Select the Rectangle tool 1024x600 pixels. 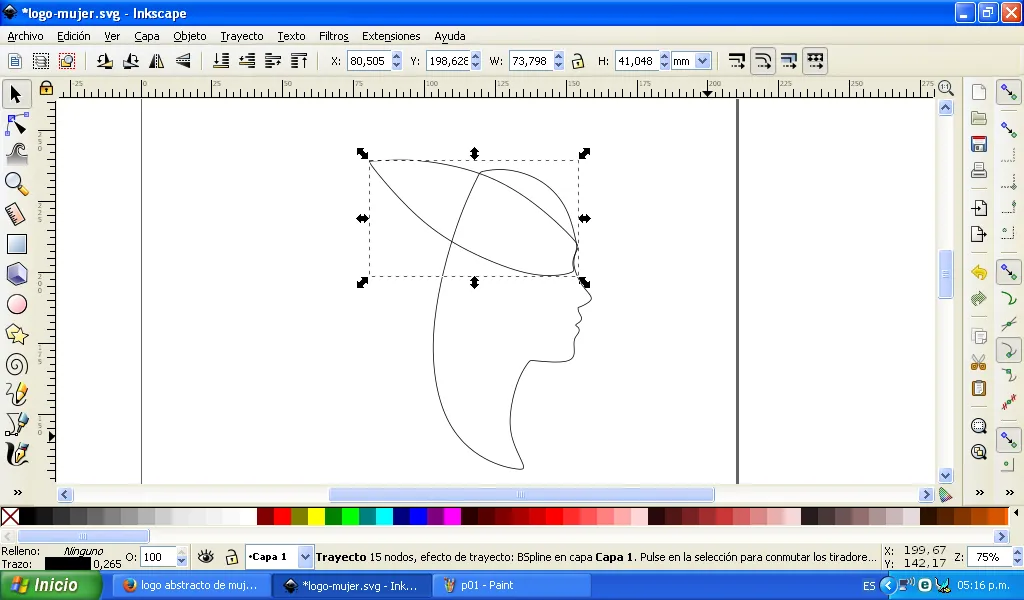pos(16,244)
